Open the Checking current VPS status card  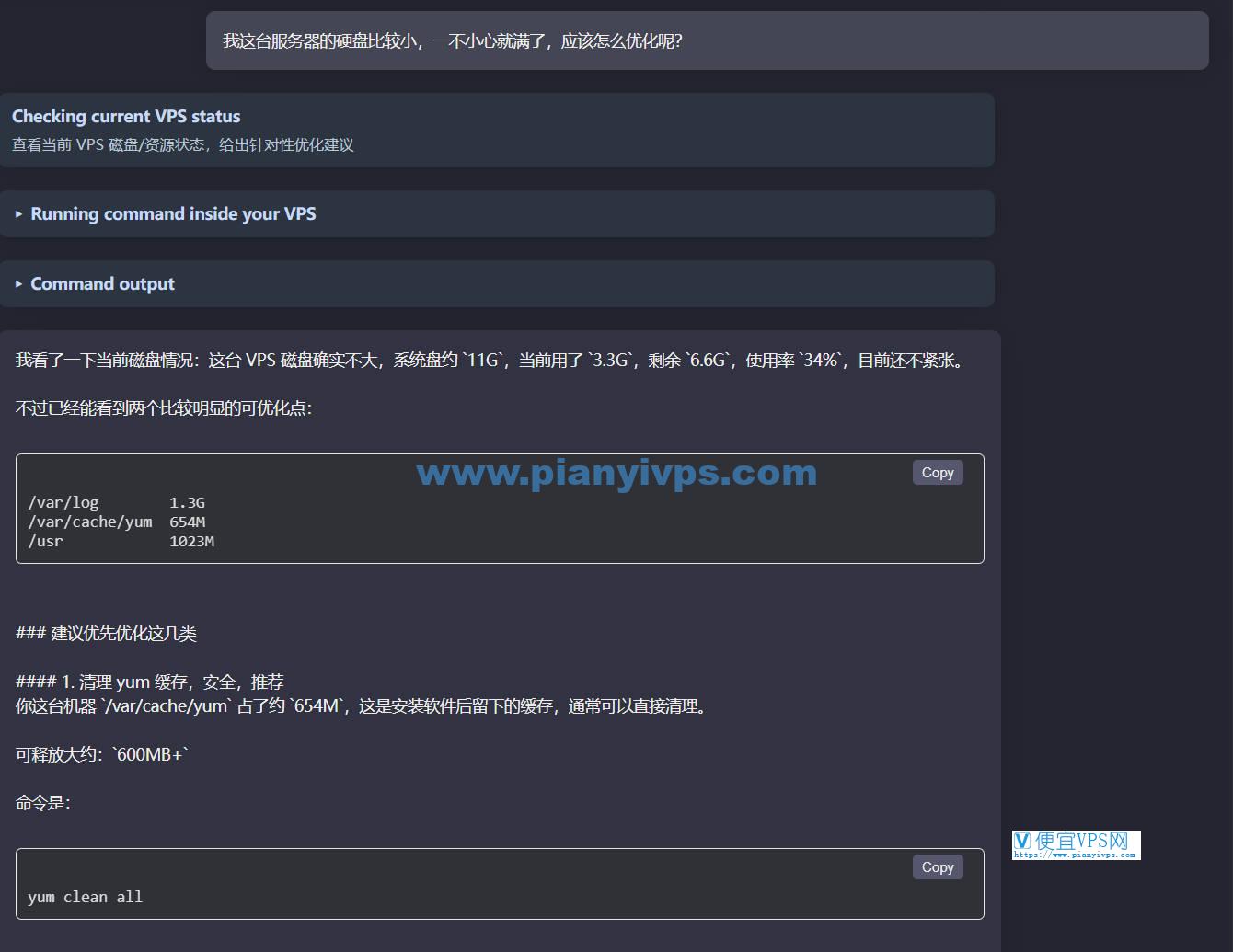[x=497, y=130]
